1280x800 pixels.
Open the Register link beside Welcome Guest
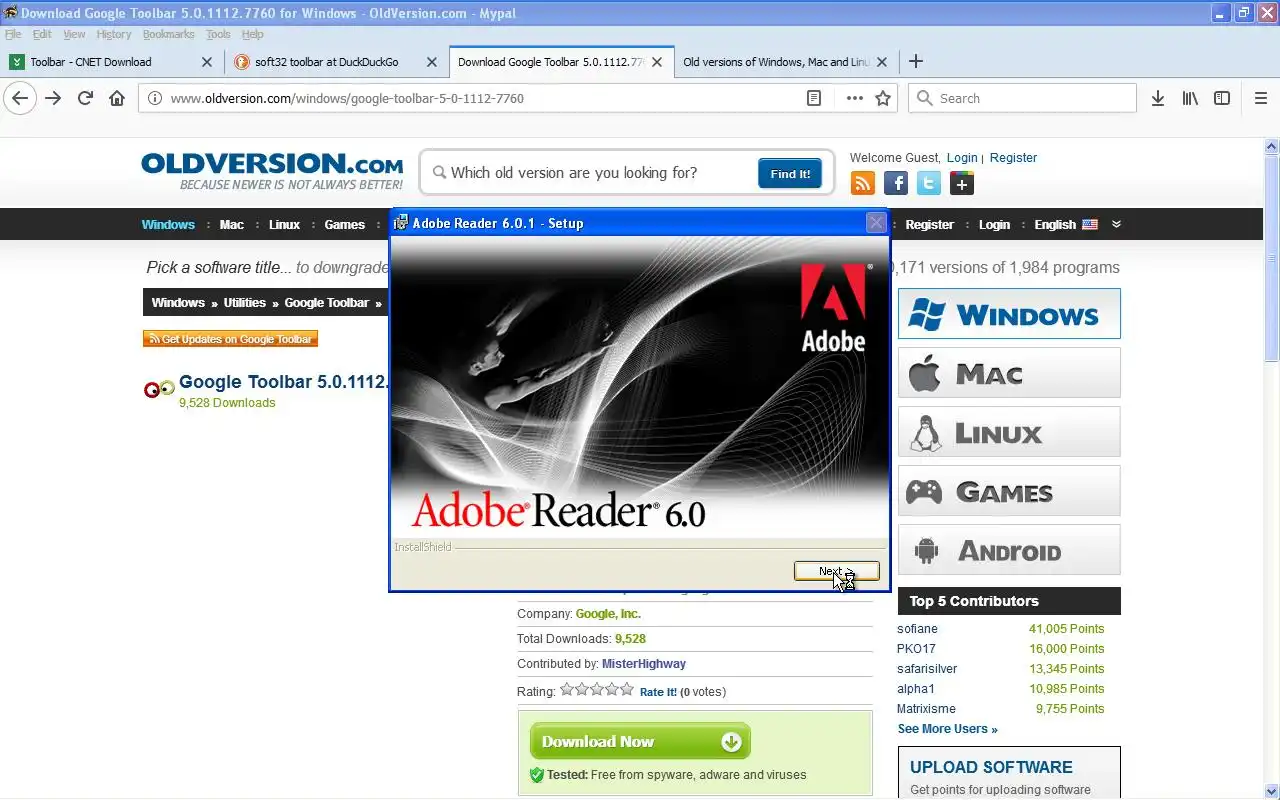click(x=1013, y=158)
